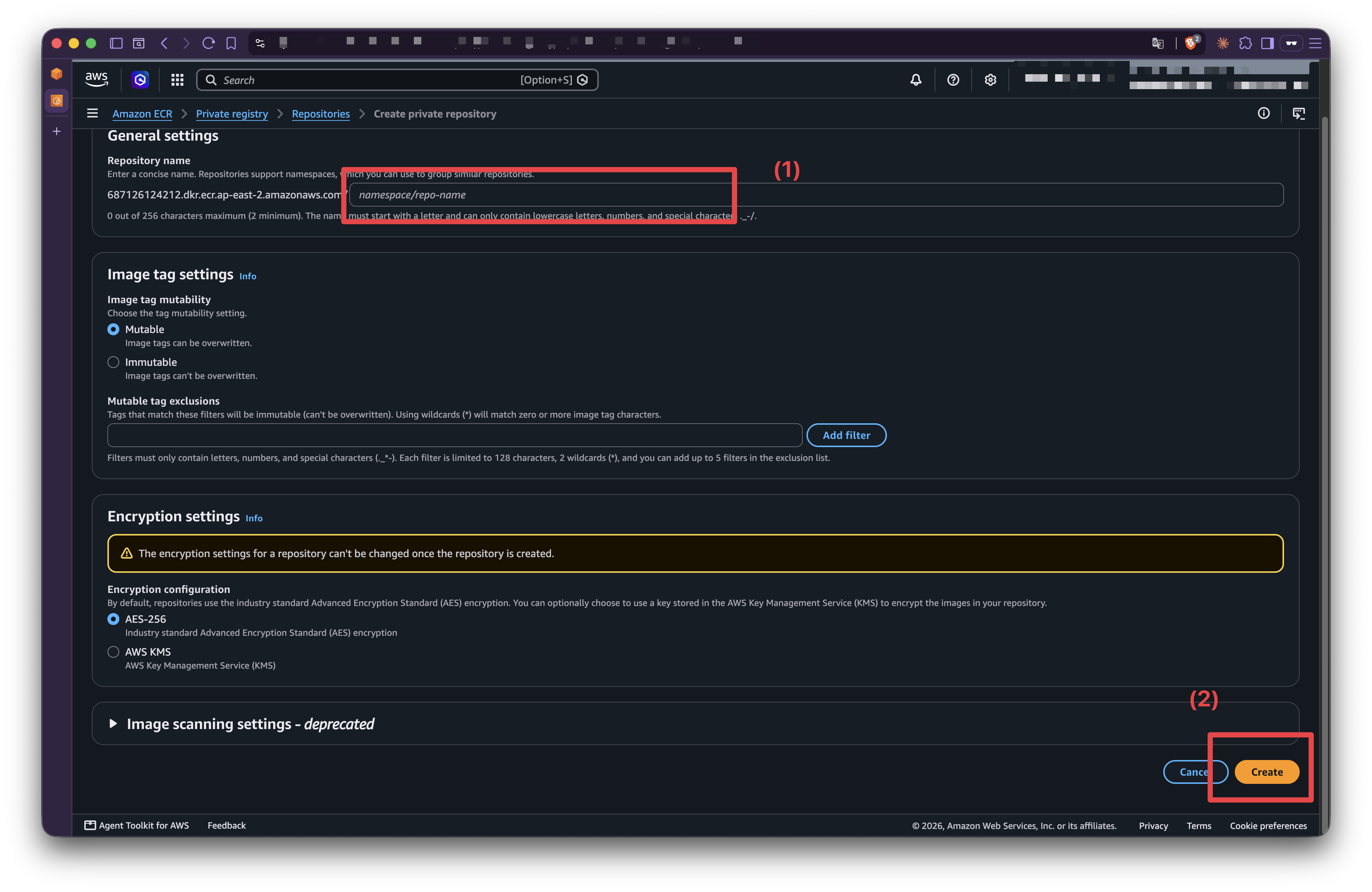1372x892 pixels.
Task: Open the browser tab search icon
Action: tap(139, 43)
